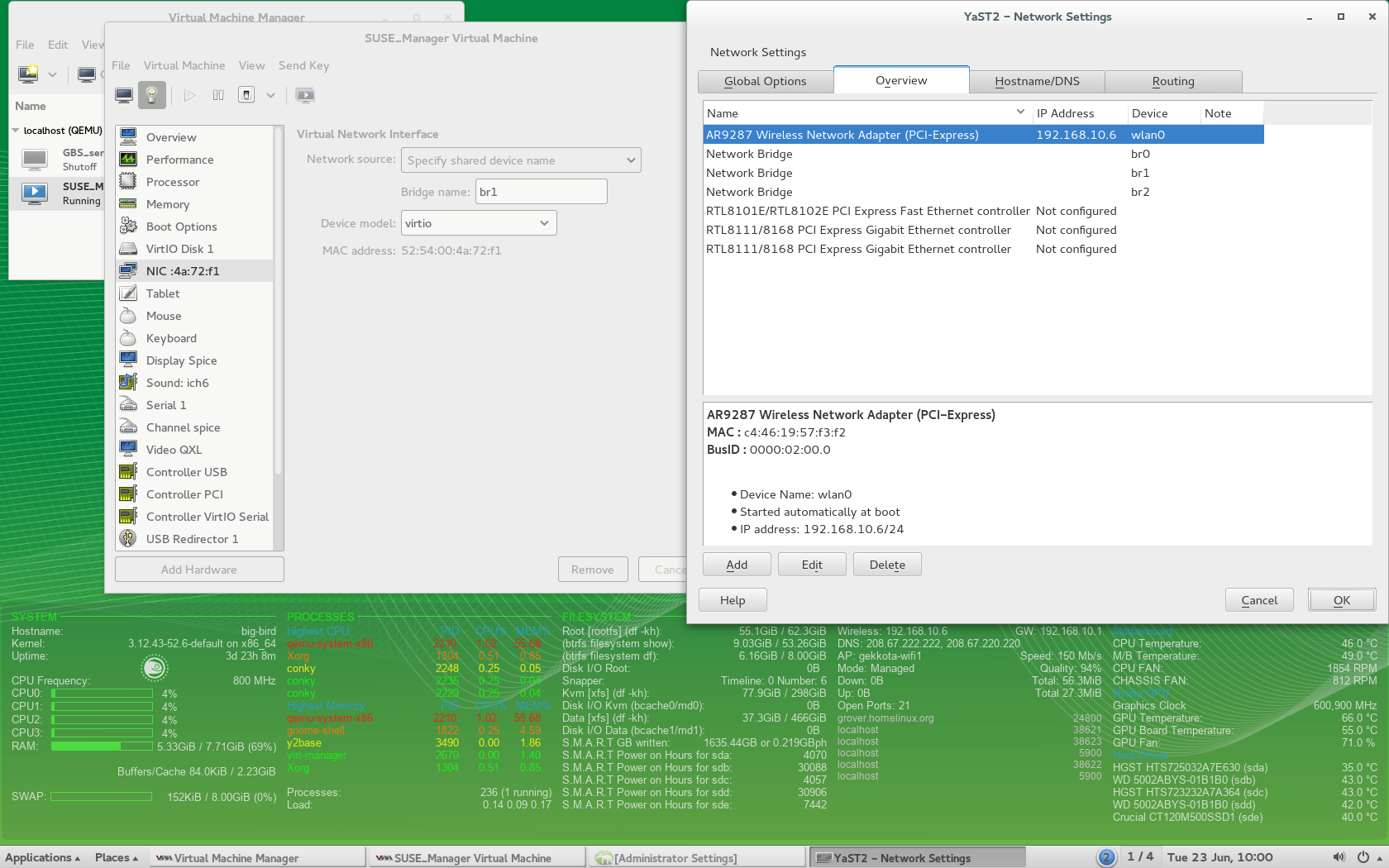This screenshot has width=1389, height=868.
Task: Select NIC :4a:72:f1 device
Action: click(194, 271)
